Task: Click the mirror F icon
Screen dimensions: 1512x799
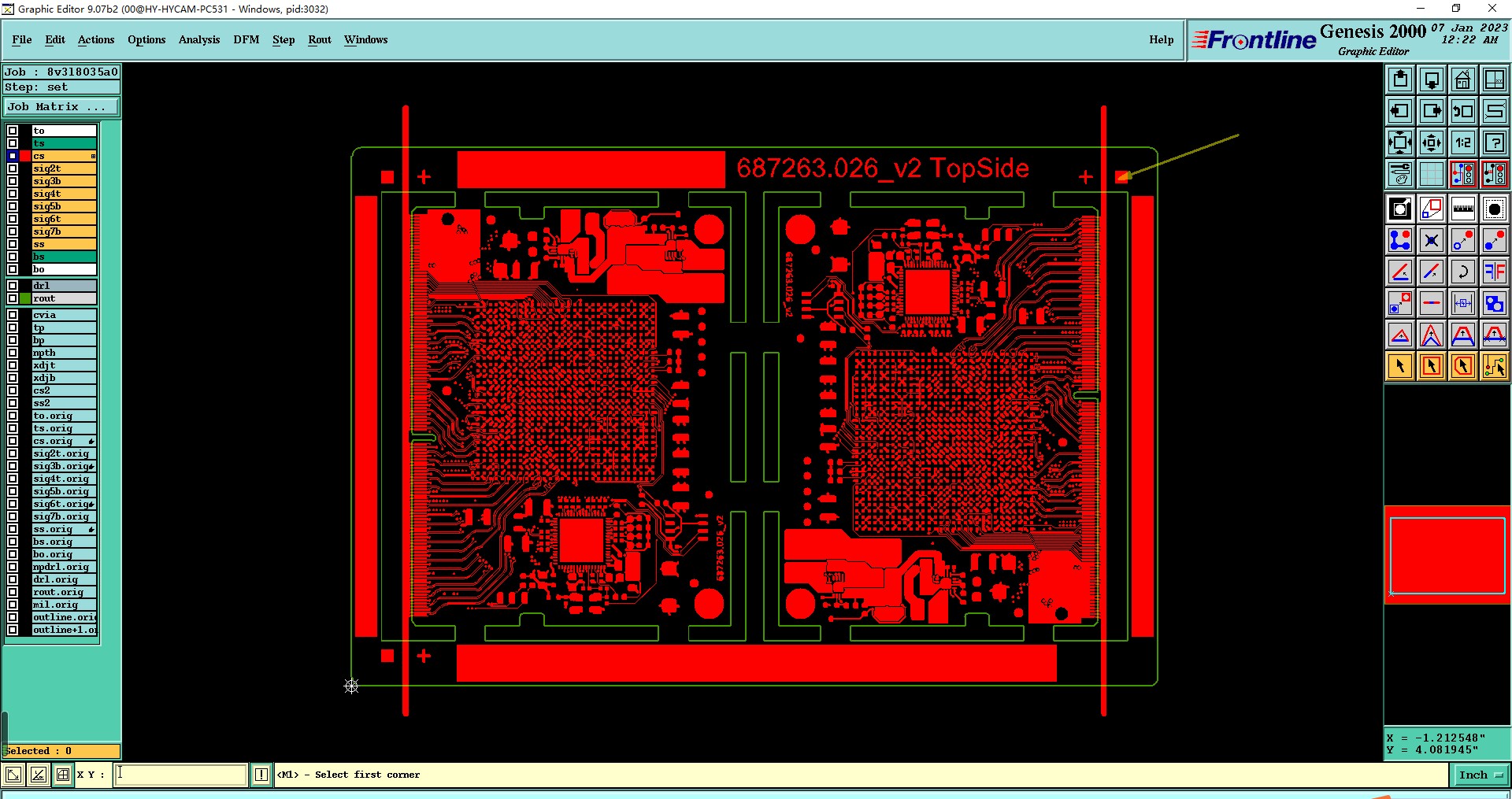Action: click(x=1495, y=272)
